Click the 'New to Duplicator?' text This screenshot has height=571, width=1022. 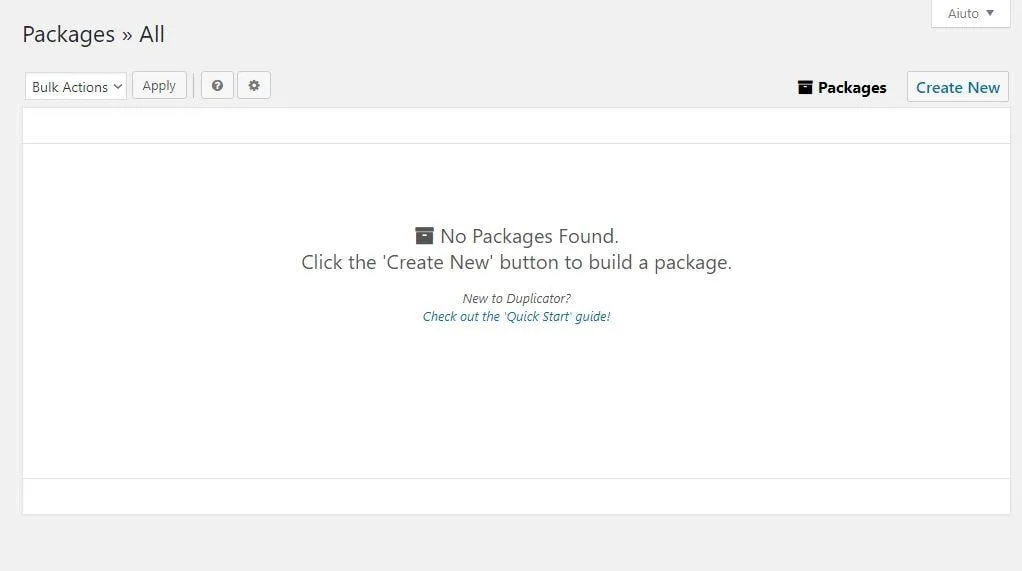[516, 298]
